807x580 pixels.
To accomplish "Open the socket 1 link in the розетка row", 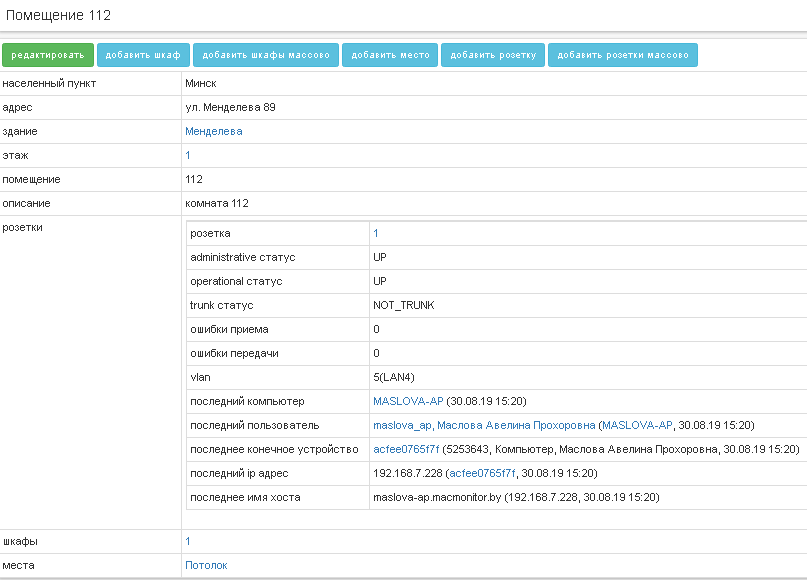I will 376,233.
